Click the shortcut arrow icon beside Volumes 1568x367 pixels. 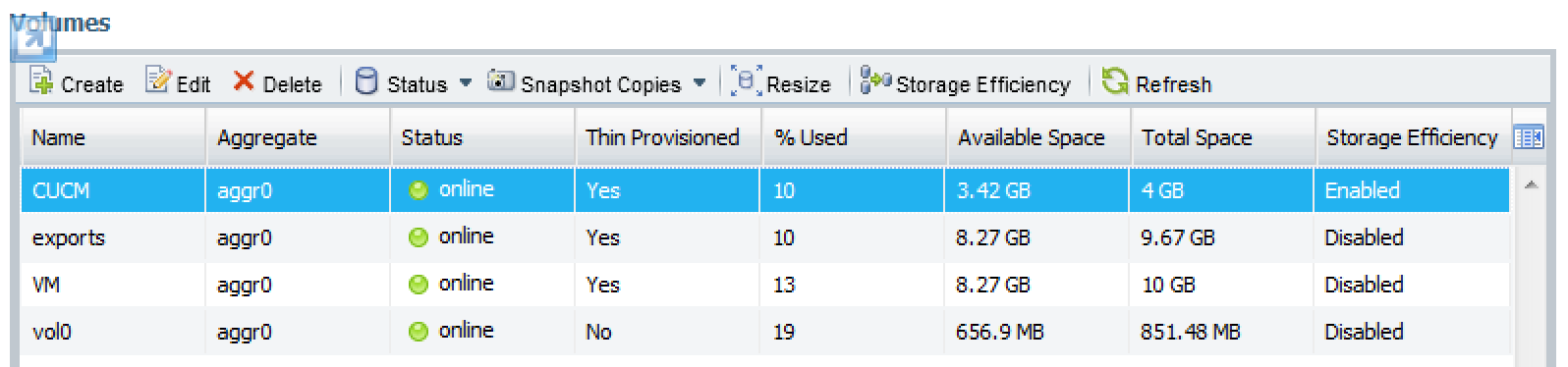[32, 38]
